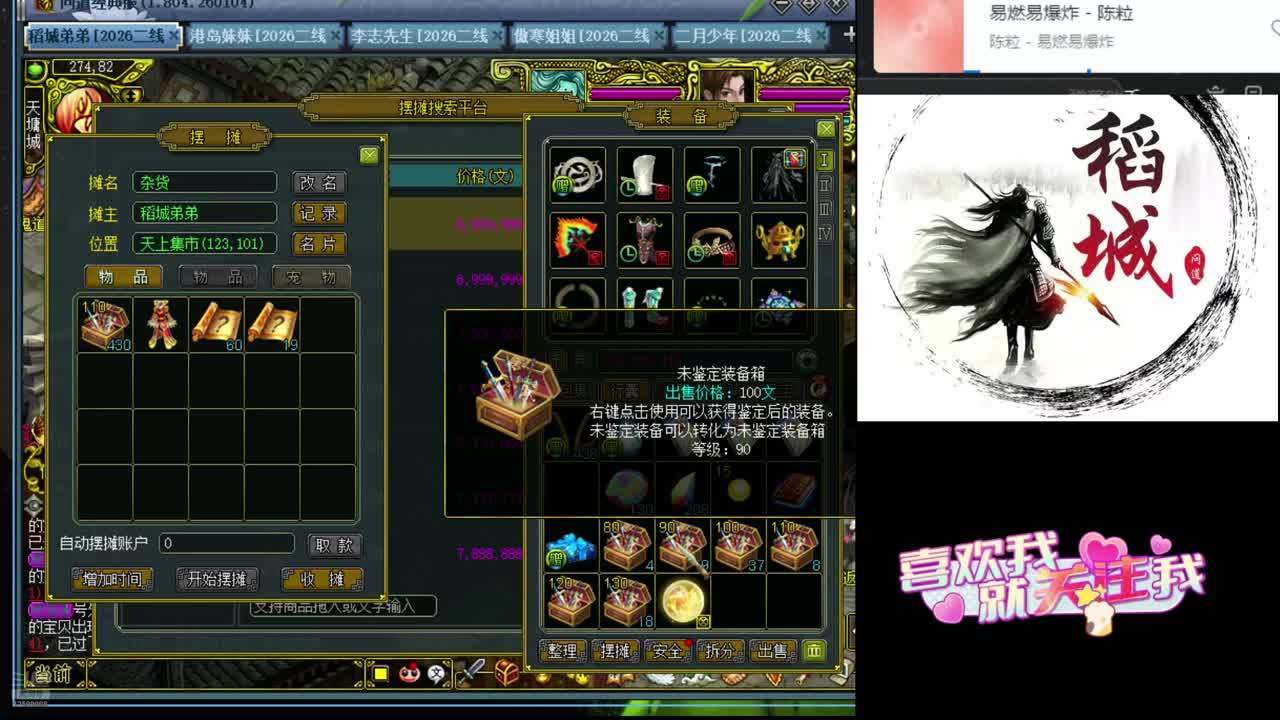
Task: Select the glowing golden orb item
Action: point(683,602)
